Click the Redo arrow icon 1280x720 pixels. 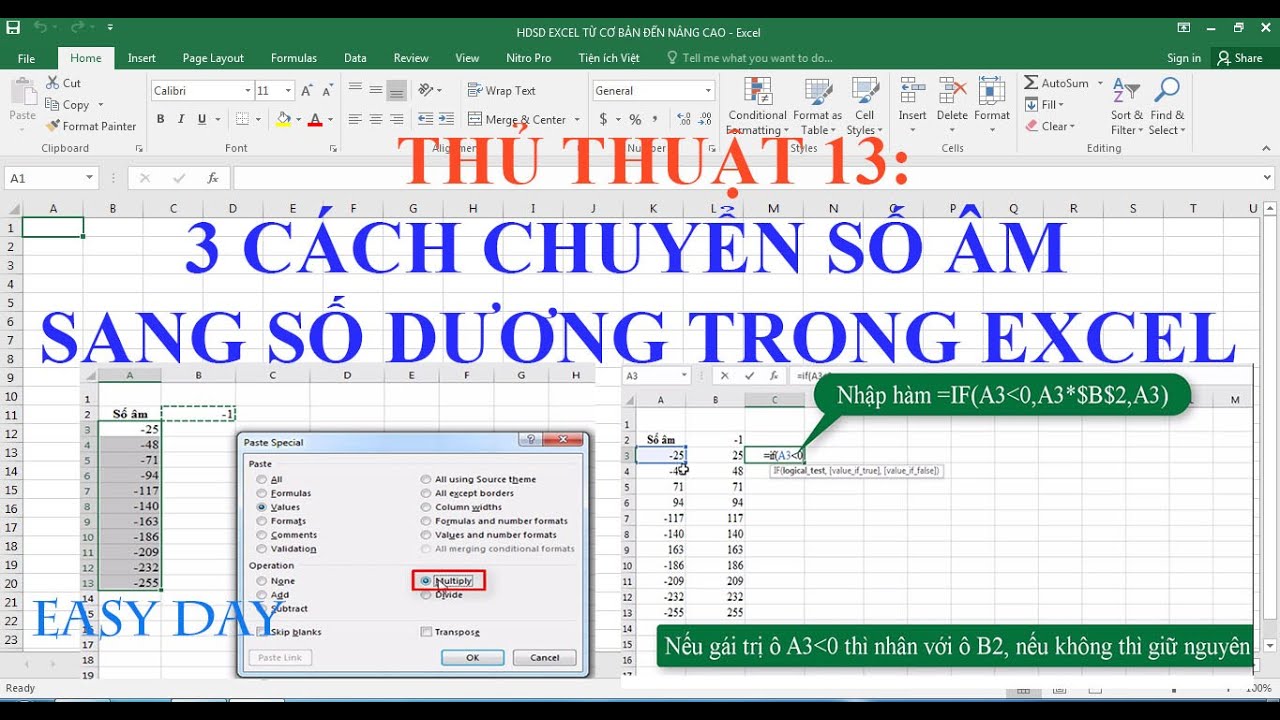point(80,27)
